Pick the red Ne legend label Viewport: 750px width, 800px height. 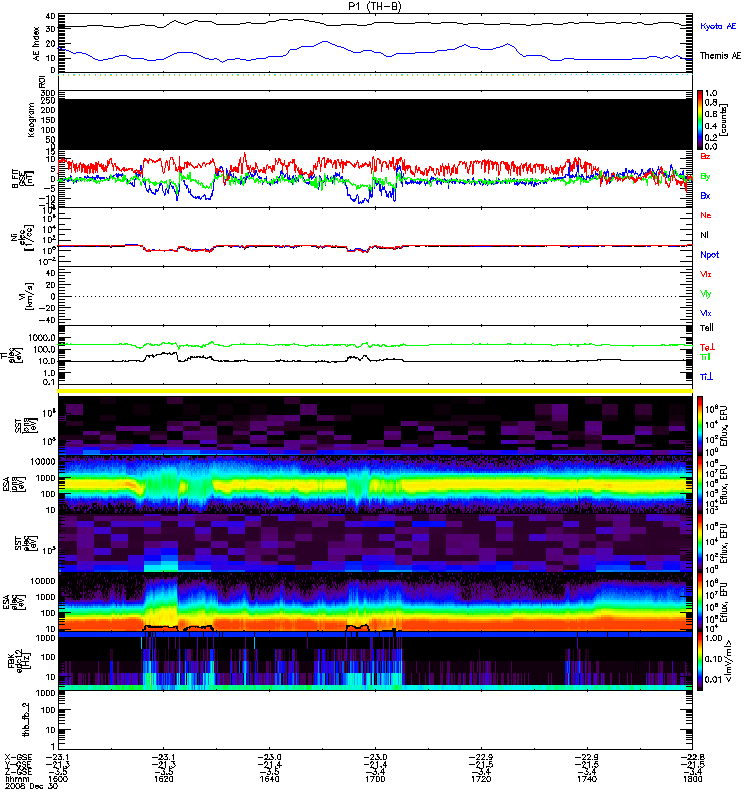click(705, 215)
